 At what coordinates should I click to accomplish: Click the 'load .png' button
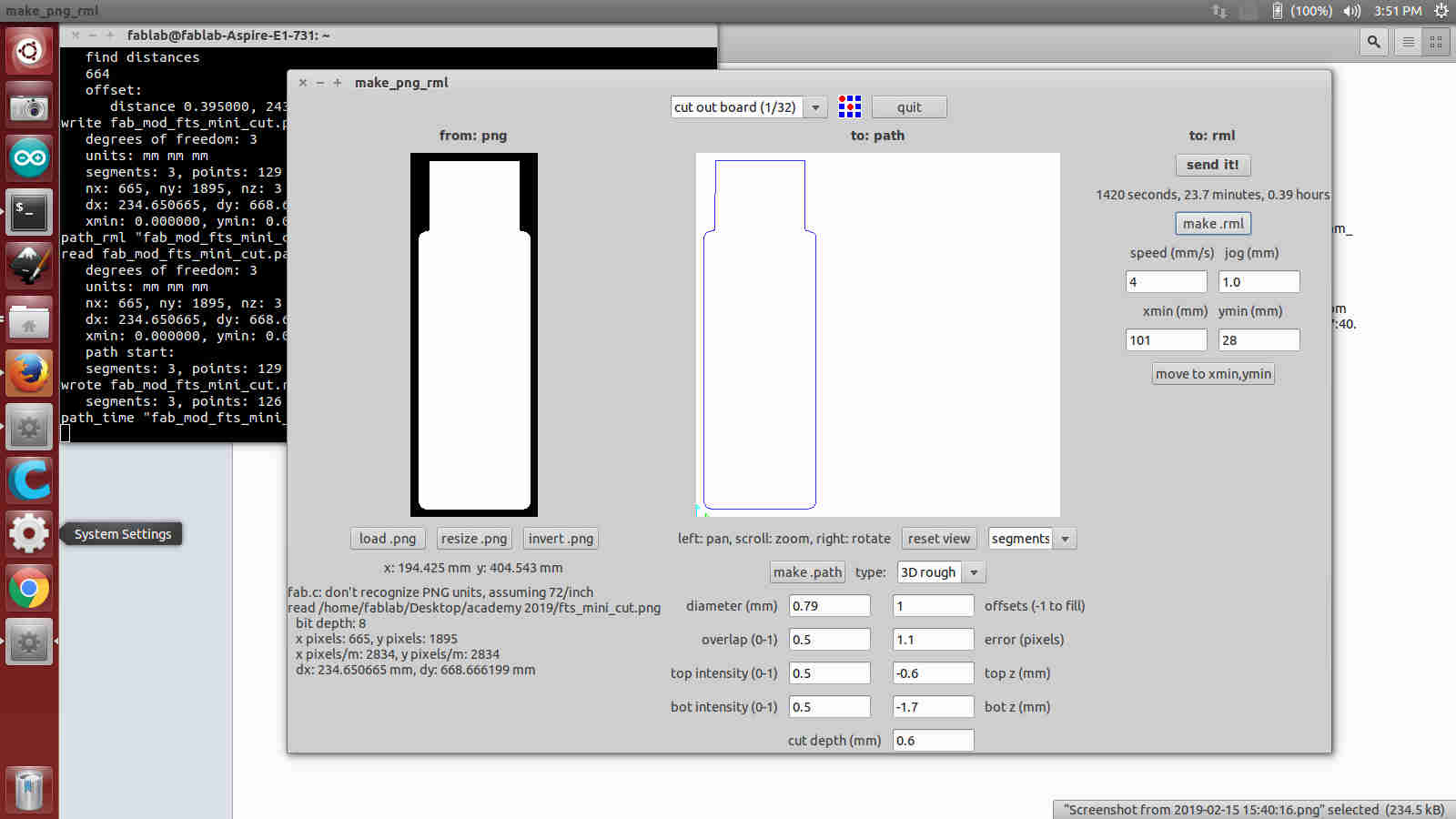388,539
